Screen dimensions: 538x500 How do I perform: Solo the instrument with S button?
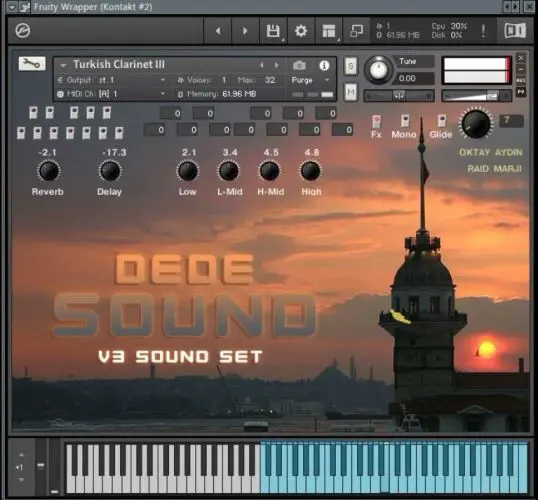pyautogui.click(x=350, y=66)
